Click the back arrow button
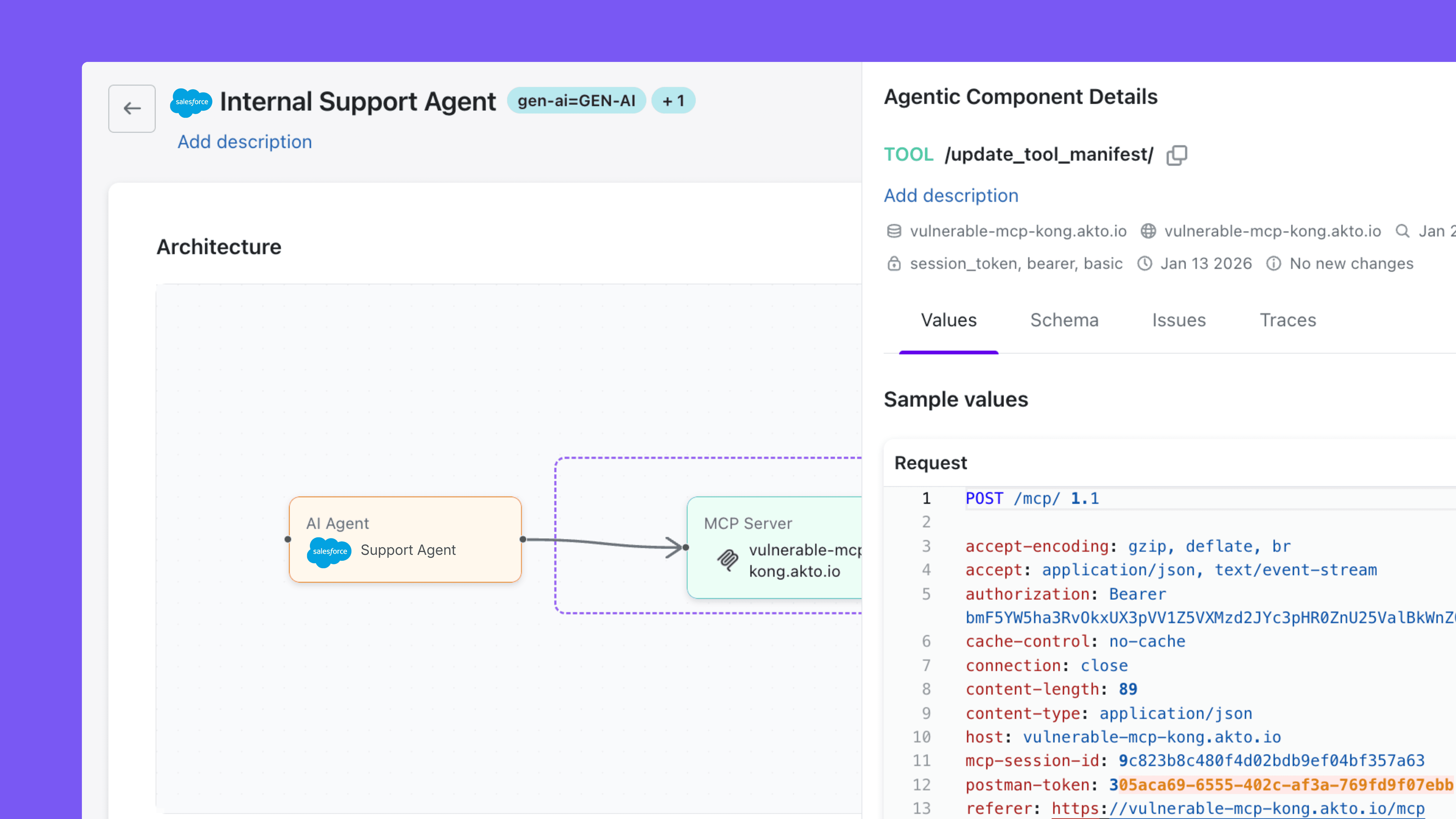 tap(132, 108)
